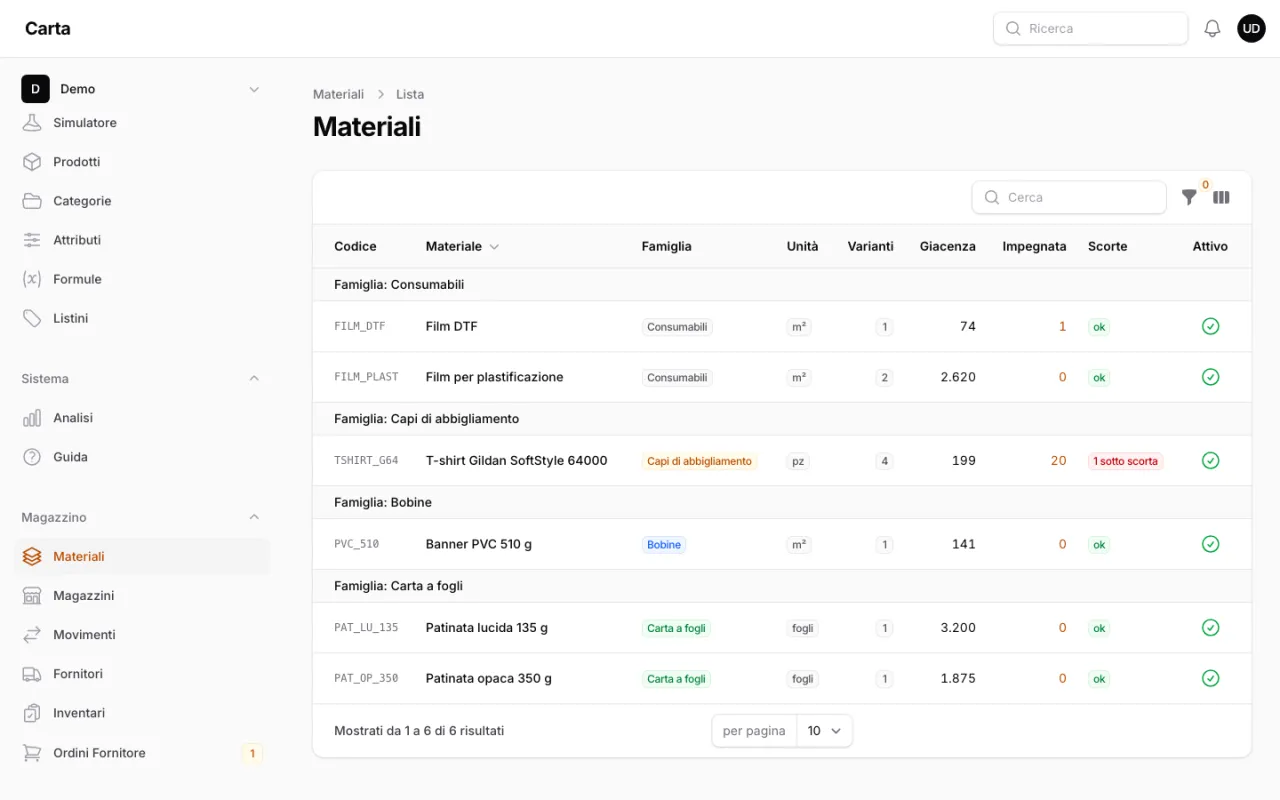Open the Film DTF material
Viewport: 1280px width, 800px height.
(x=452, y=326)
